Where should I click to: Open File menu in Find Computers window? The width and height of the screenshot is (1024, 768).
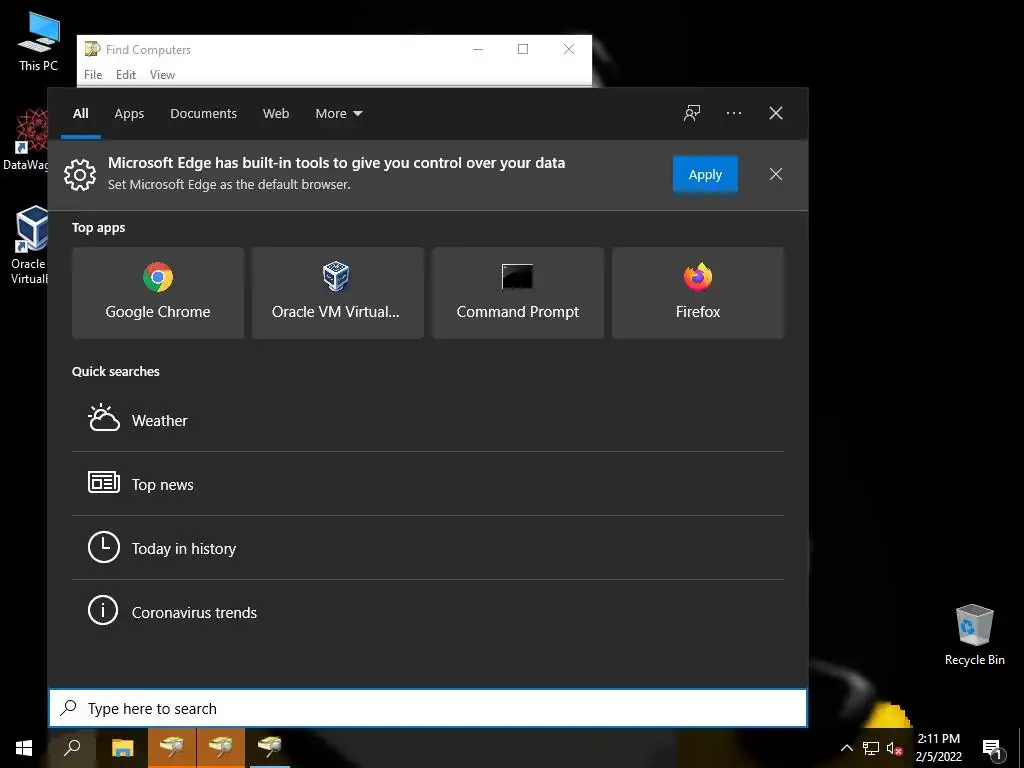(x=93, y=74)
